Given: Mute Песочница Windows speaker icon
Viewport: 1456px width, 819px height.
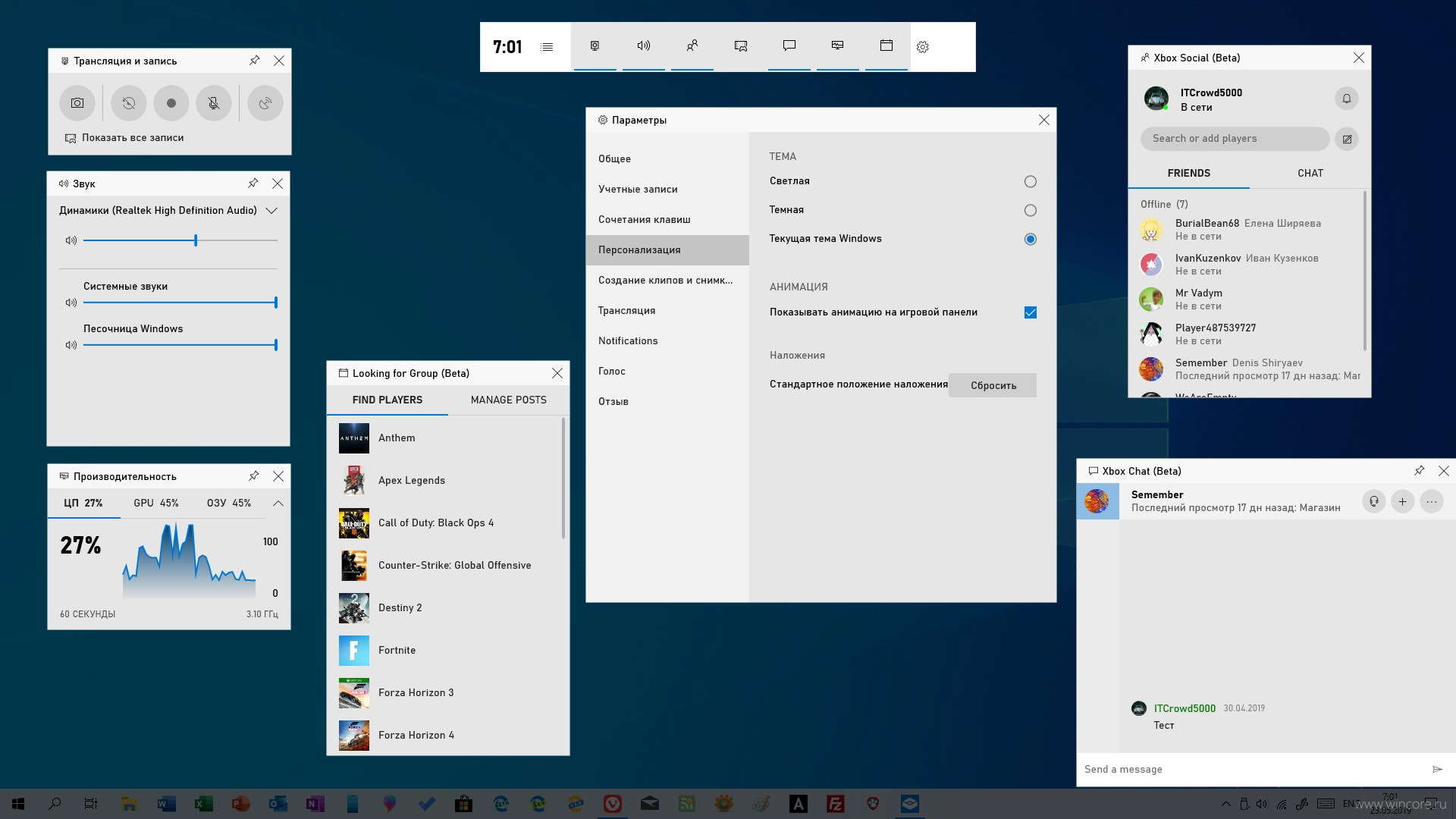Looking at the screenshot, I should pyautogui.click(x=71, y=345).
